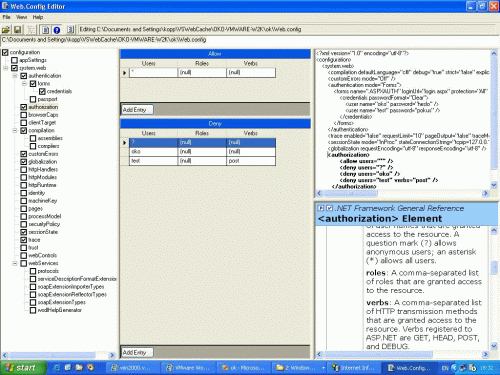
Task: Click the EN language indicator in system tray
Action: point(445,368)
